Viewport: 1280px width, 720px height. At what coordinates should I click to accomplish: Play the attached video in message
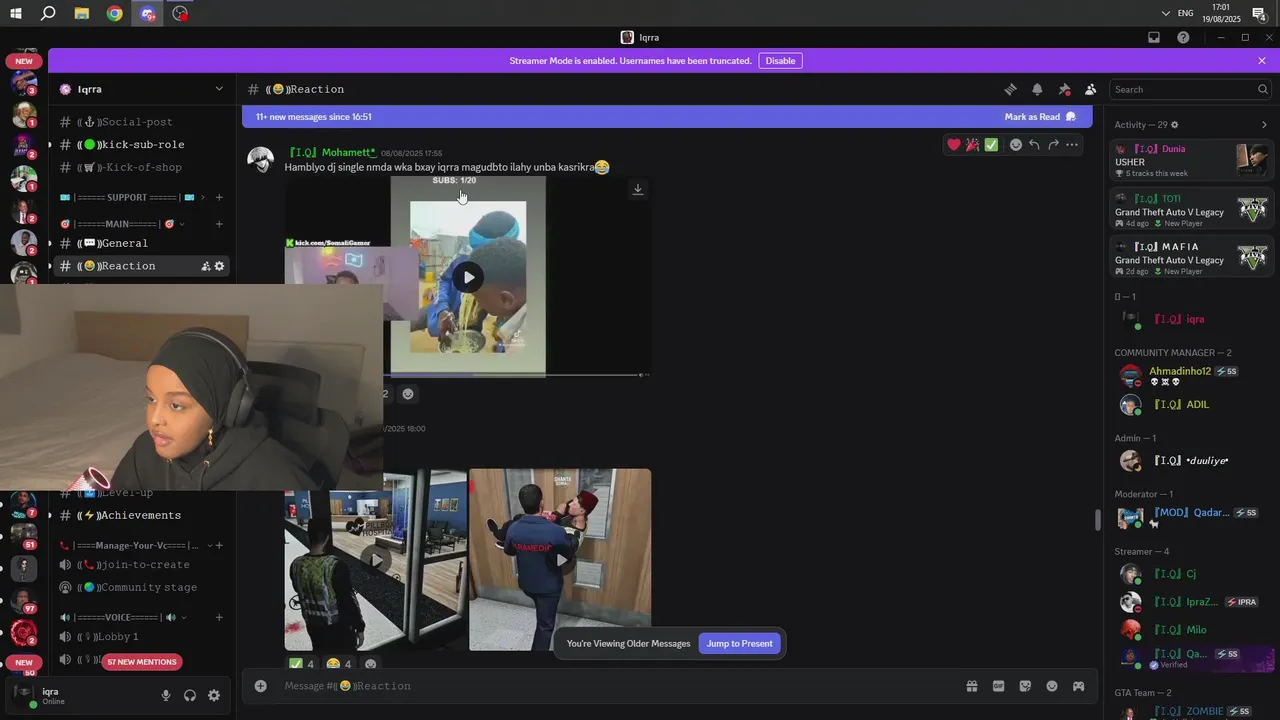click(468, 277)
